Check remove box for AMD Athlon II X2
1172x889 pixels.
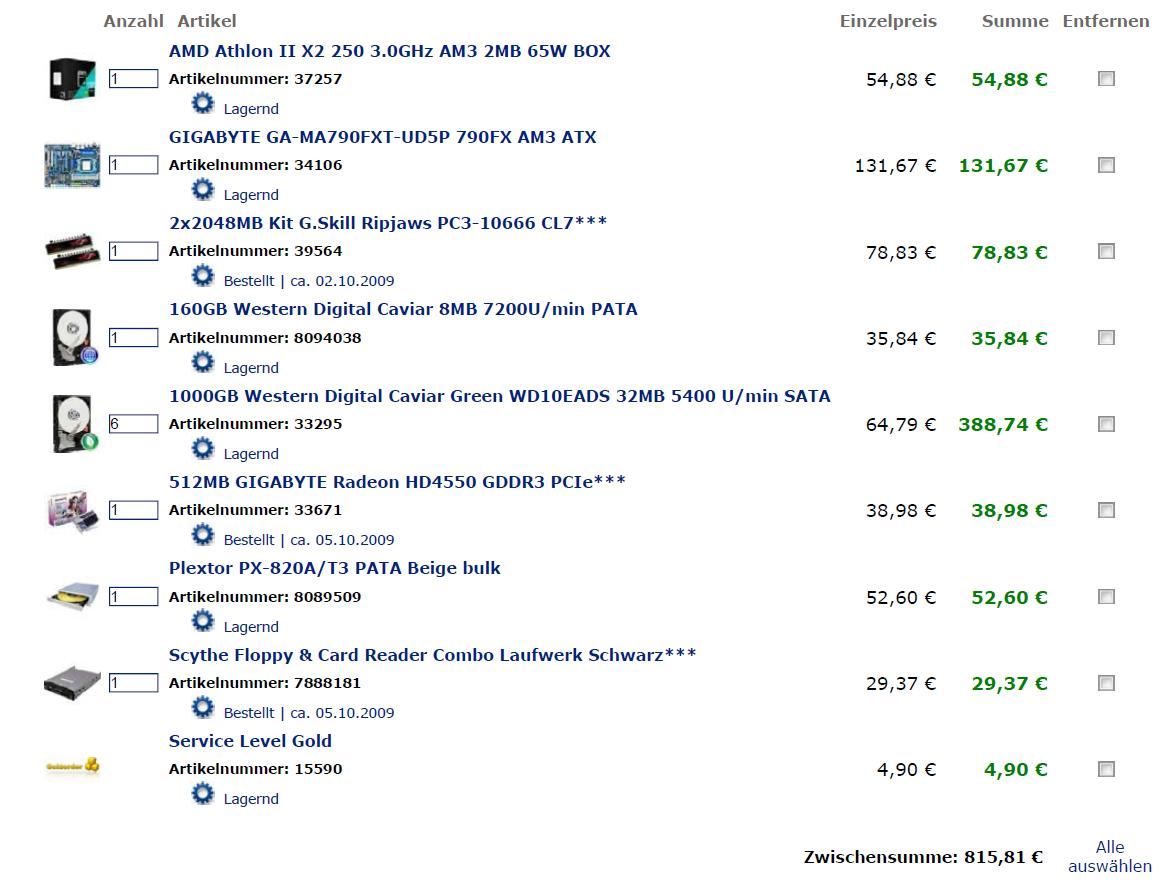(x=1106, y=79)
